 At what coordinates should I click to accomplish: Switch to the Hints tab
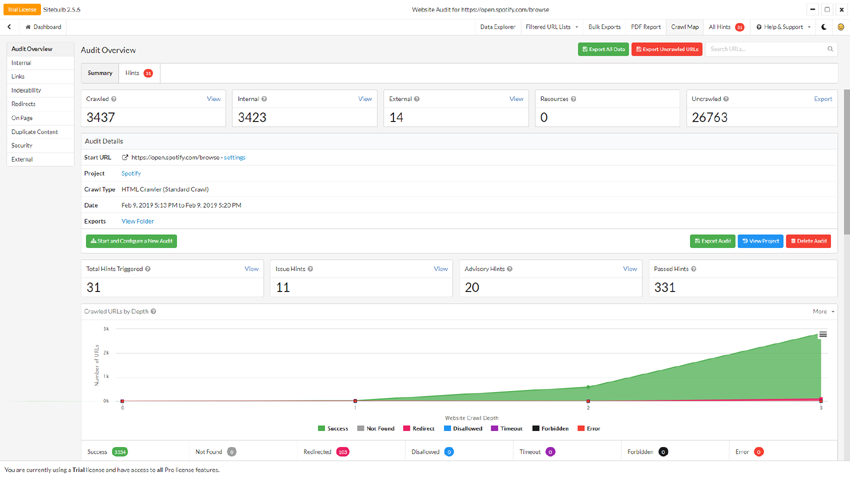pyautogui.click(x=139, y=73)
